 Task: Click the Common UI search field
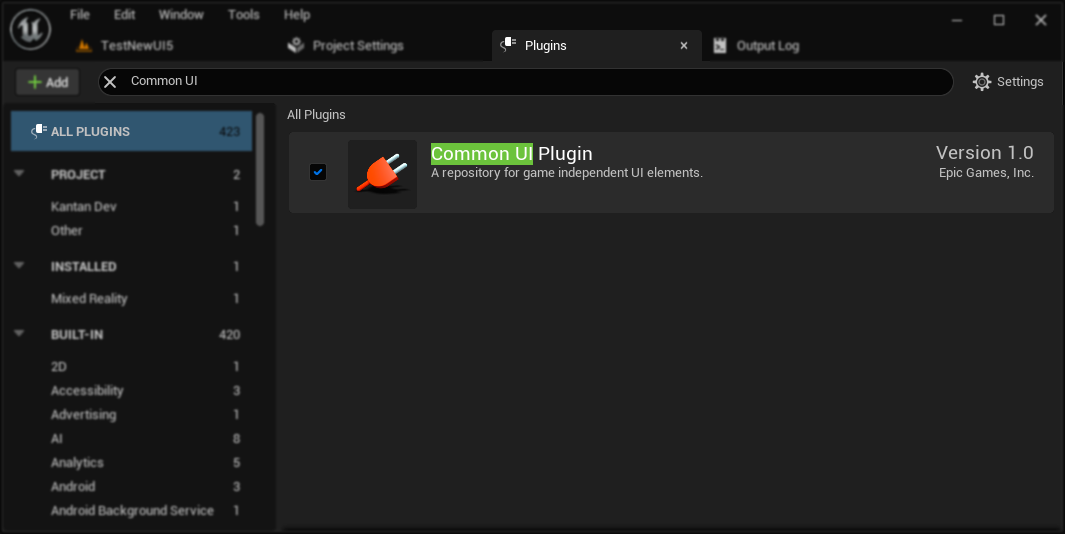[526, 82]
